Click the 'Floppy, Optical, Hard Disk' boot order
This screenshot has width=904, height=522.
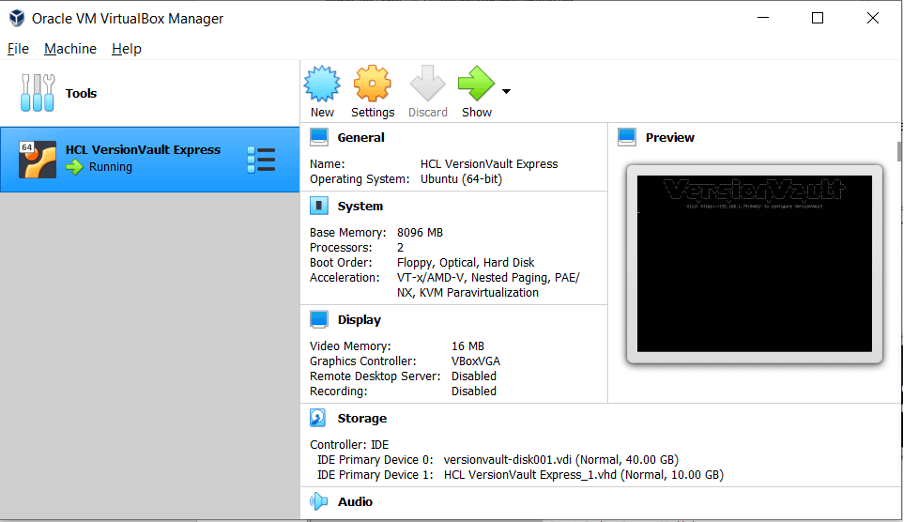click(x=465, y=262)
